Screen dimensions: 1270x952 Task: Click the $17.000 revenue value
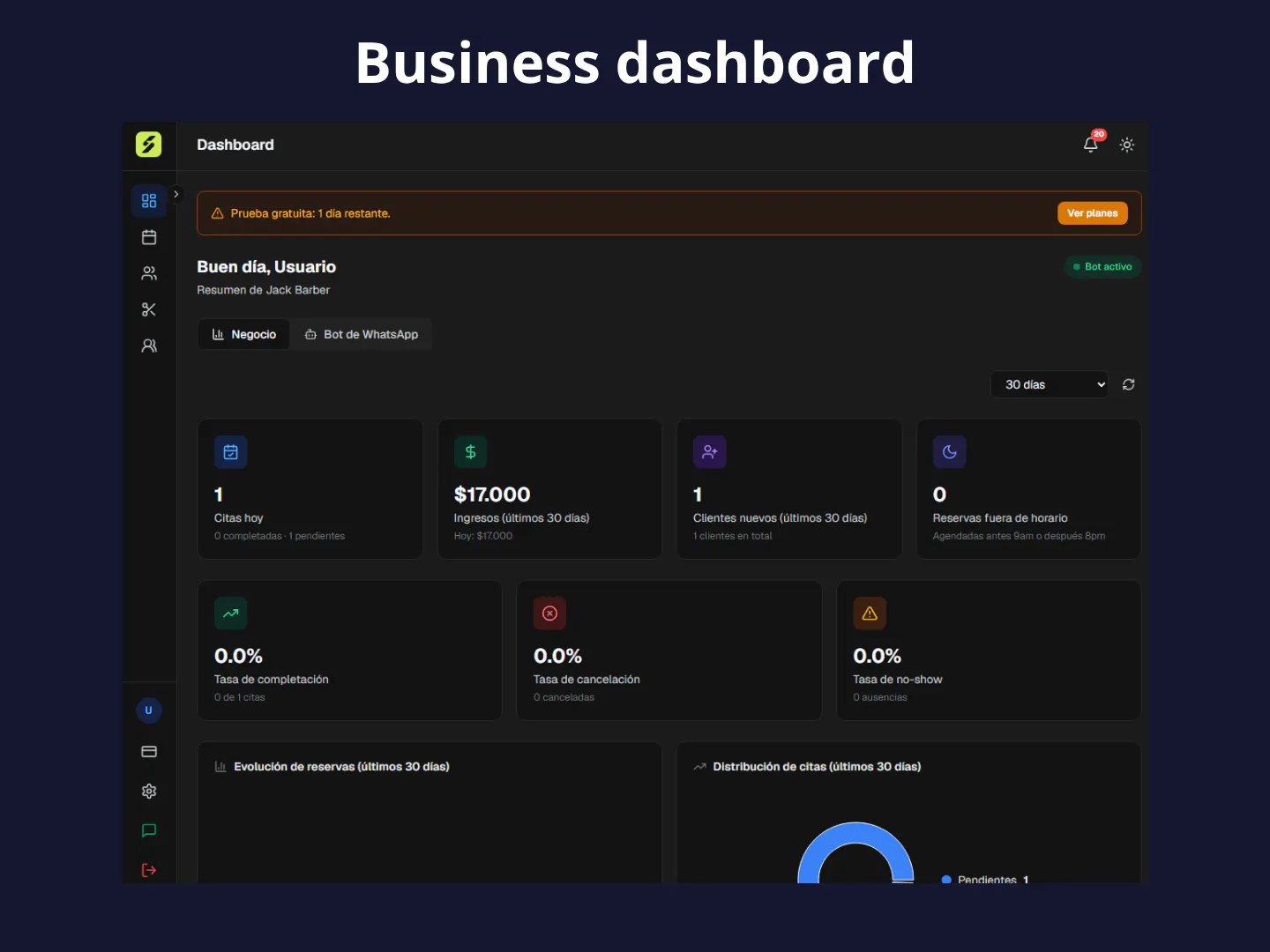point(492,495)
